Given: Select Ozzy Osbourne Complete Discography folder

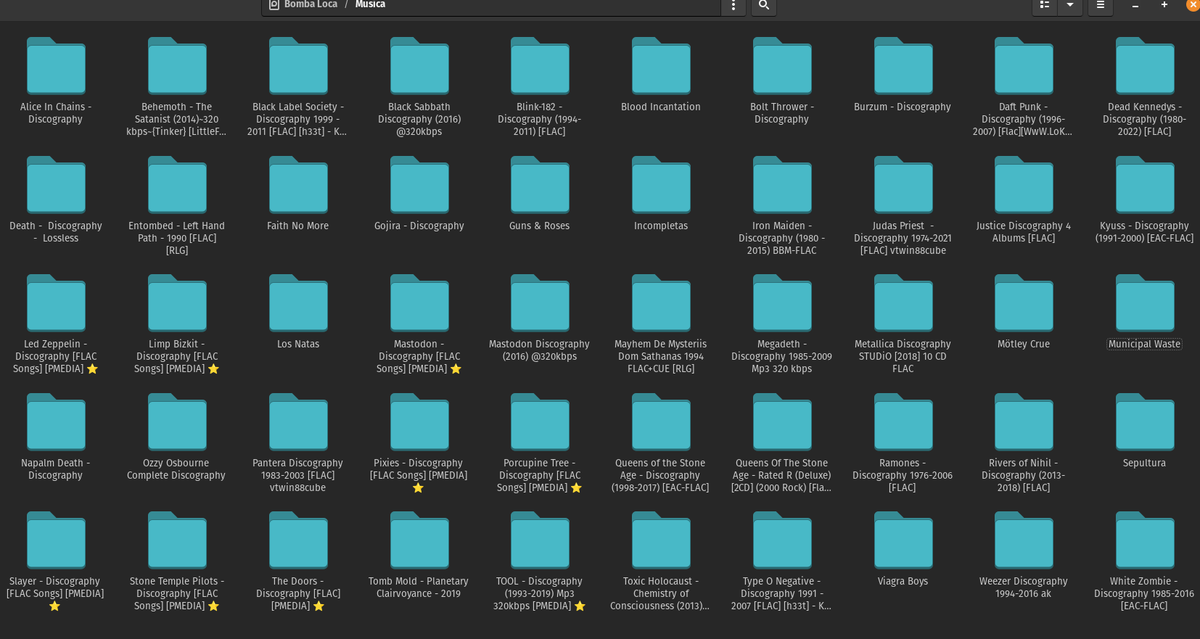Looking at the screenshot, I should click(177, 422).
